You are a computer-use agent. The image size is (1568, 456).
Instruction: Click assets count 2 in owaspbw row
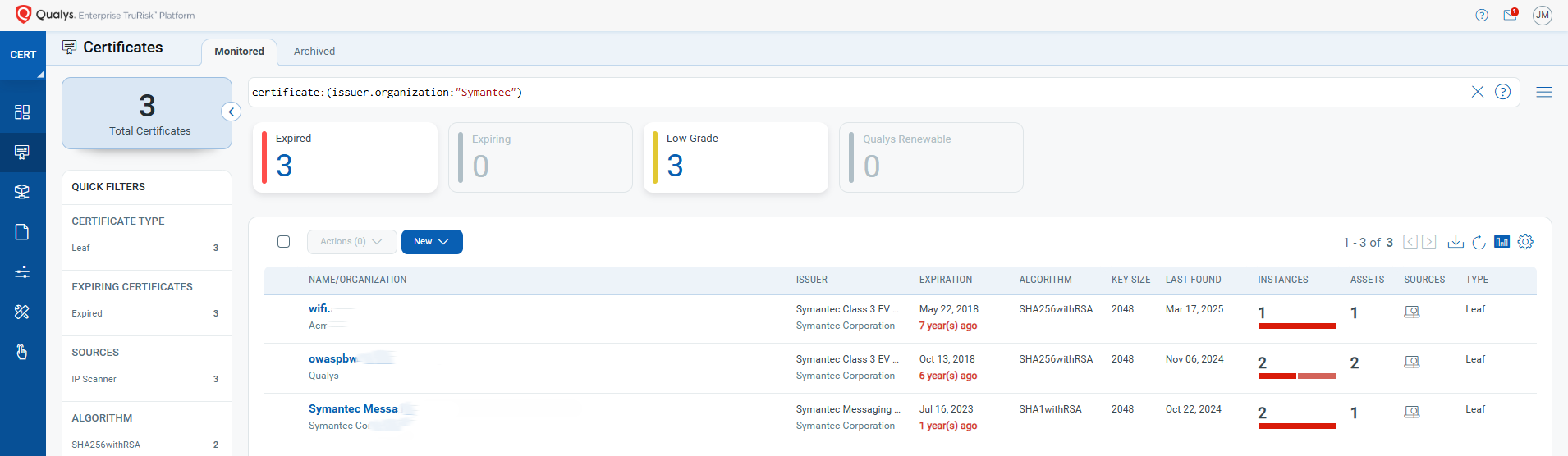1355,363
